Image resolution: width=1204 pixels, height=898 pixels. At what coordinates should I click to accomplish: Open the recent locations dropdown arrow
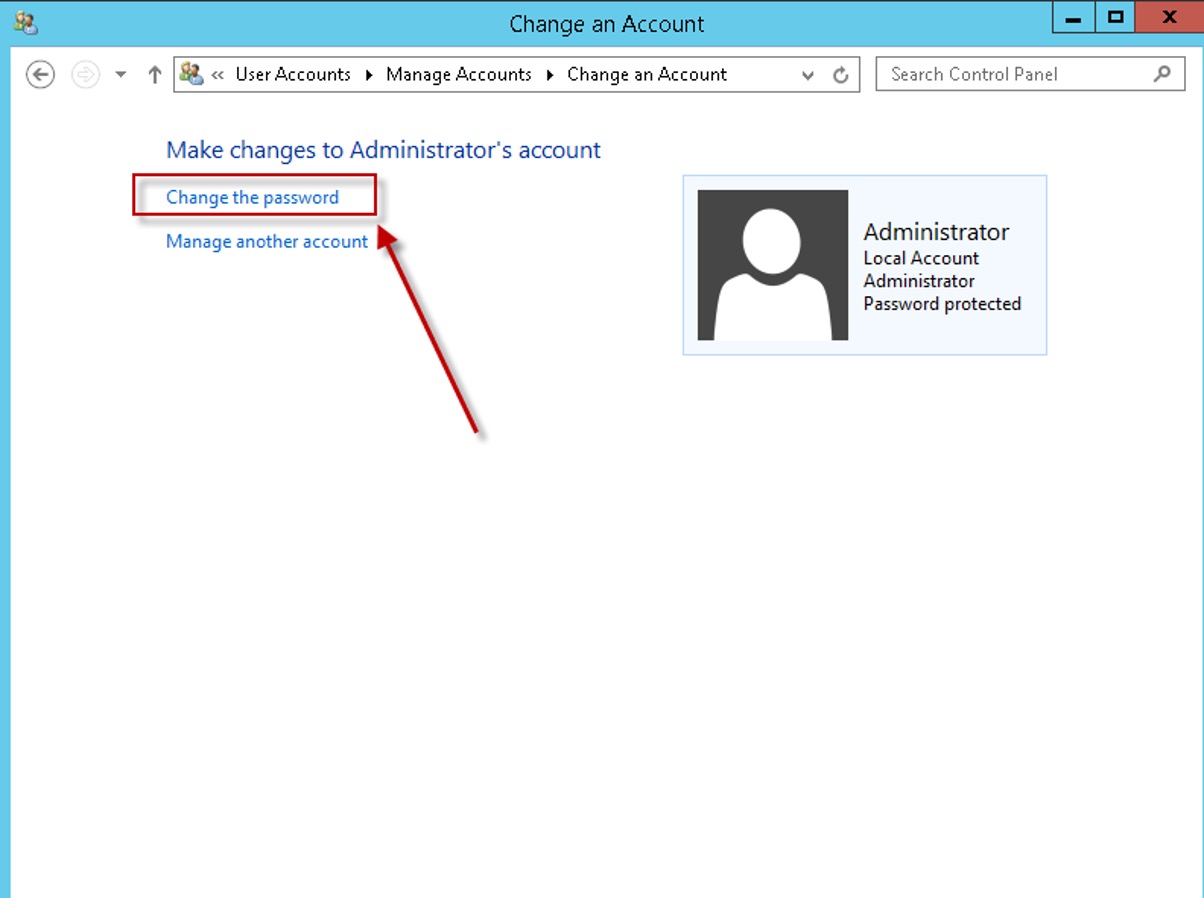coord(121,75)
